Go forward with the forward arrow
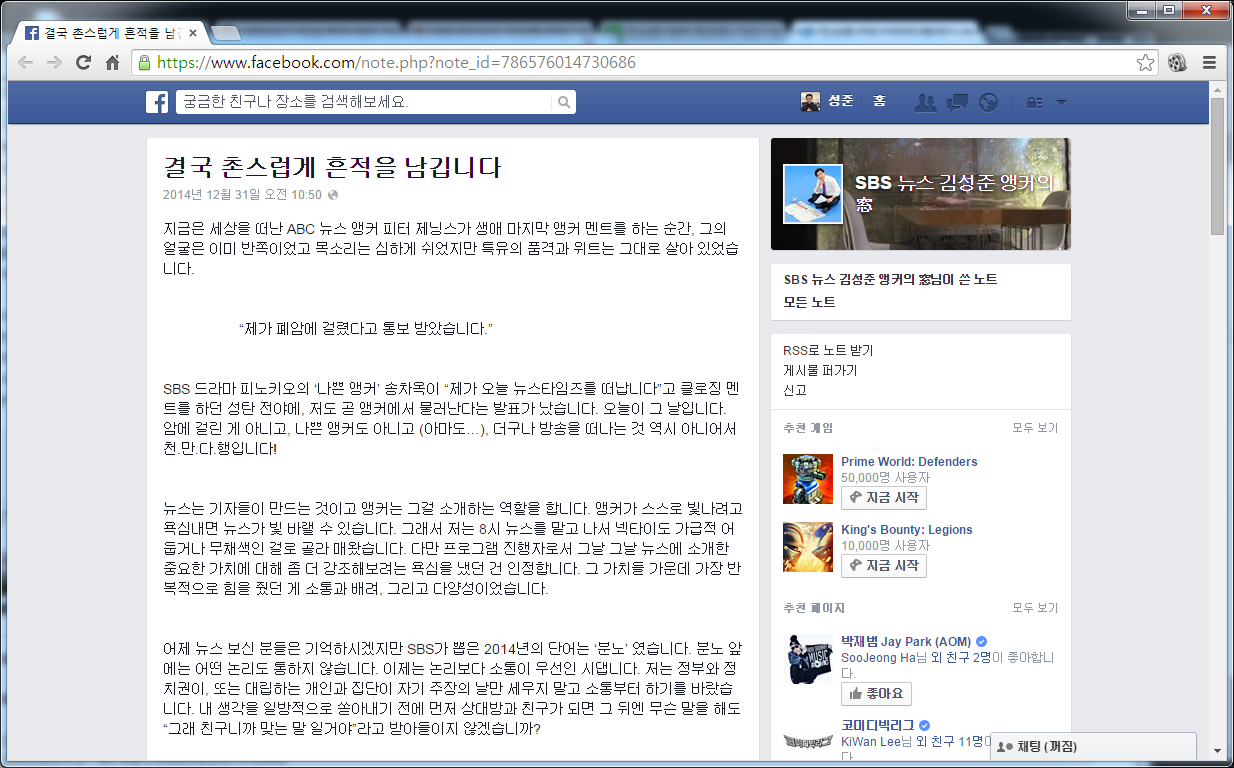This screenshot has width=1234, height=768. (54, 62)
